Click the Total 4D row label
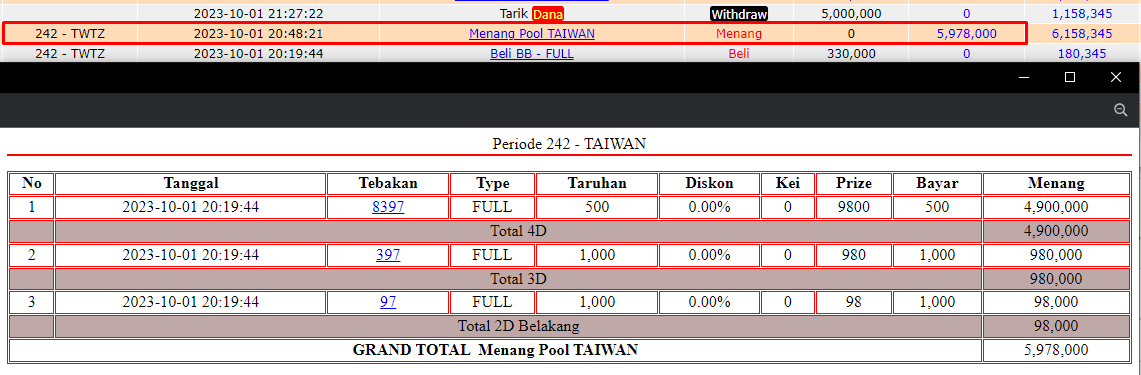Screen dimensions: 1141x375 point(518,232)
